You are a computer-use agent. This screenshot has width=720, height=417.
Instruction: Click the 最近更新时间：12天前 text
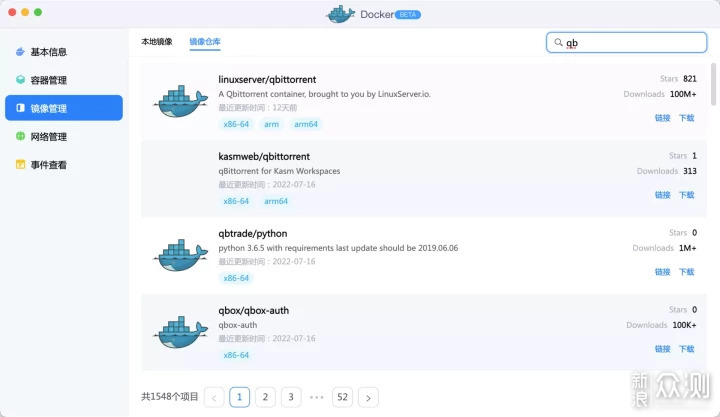(x=258, y=108)
